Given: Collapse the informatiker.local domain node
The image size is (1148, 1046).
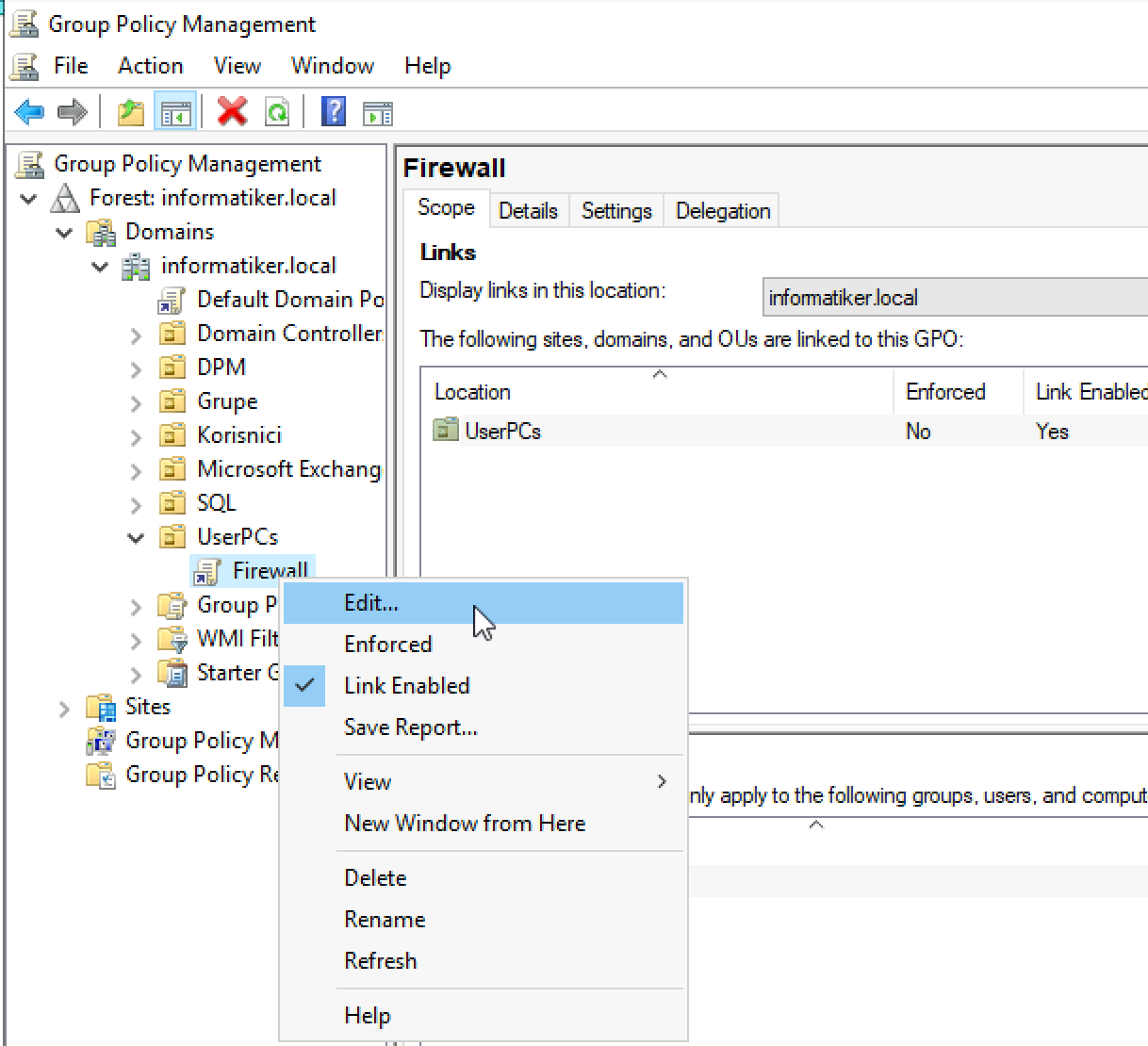Looking at the screenshot, I should click(100, 267).
